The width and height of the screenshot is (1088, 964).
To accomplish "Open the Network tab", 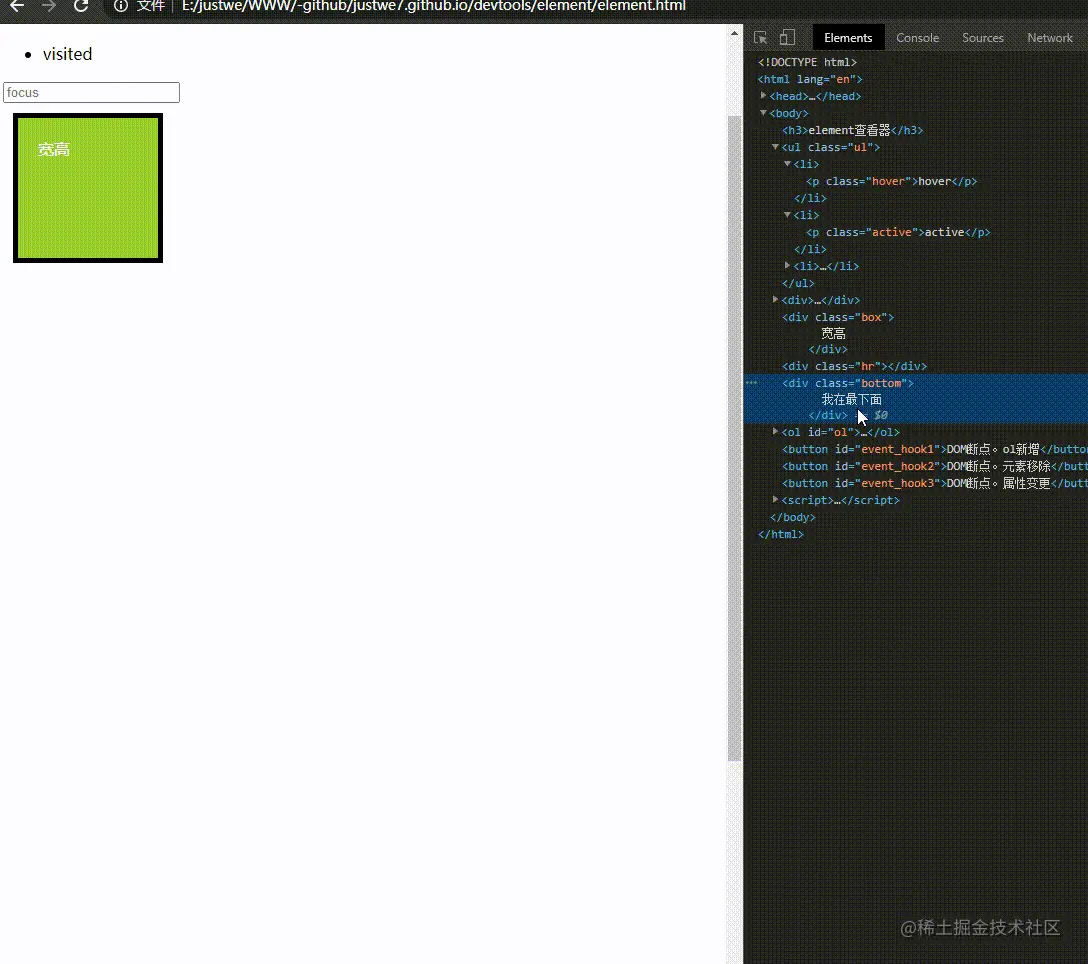I will (1050, 38).
